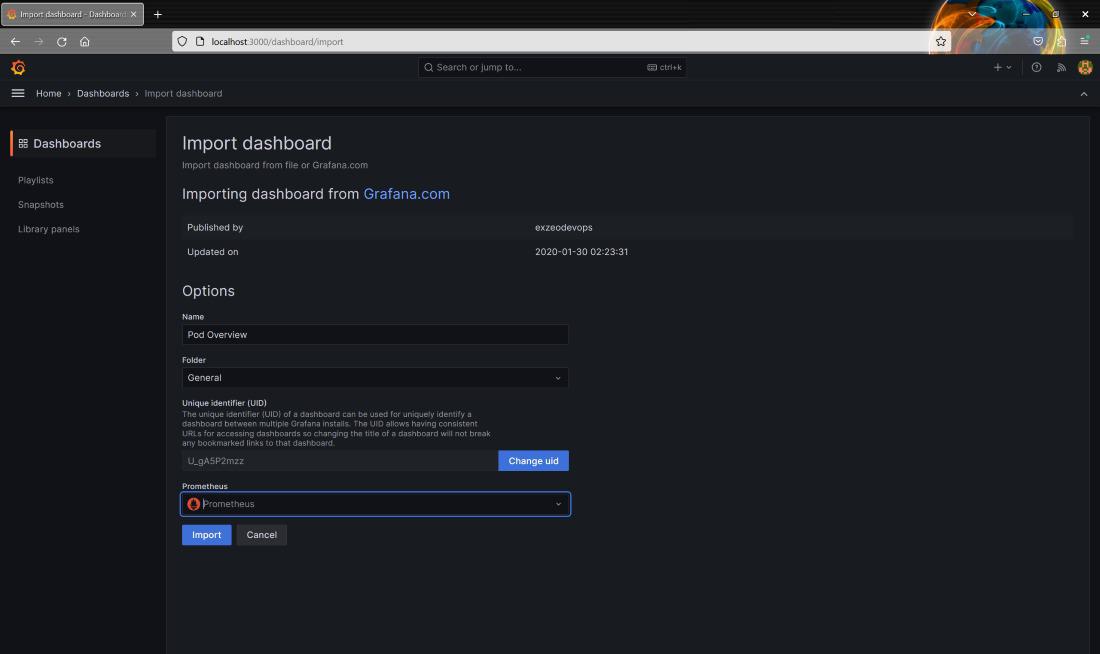This screenshot has height=654, width=1100.
Task: Open the help question-mark menu
Action: coord(1036,67)
